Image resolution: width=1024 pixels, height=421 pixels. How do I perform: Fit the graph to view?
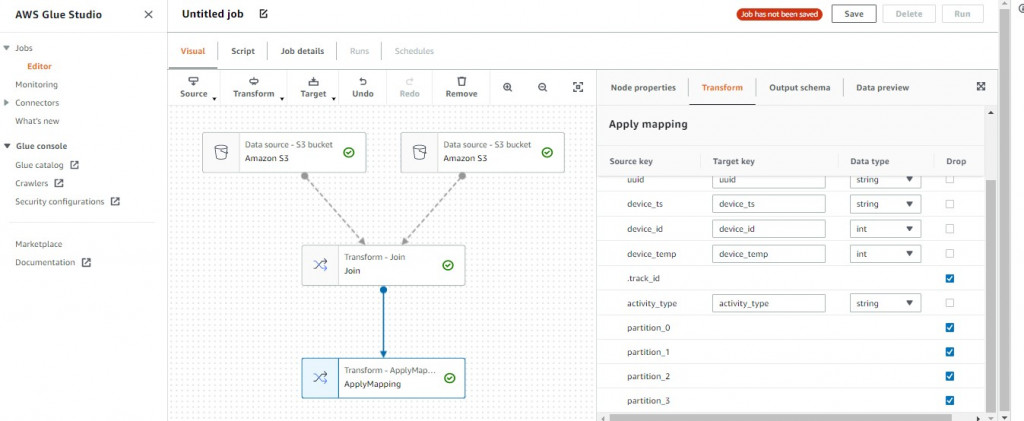578,87
